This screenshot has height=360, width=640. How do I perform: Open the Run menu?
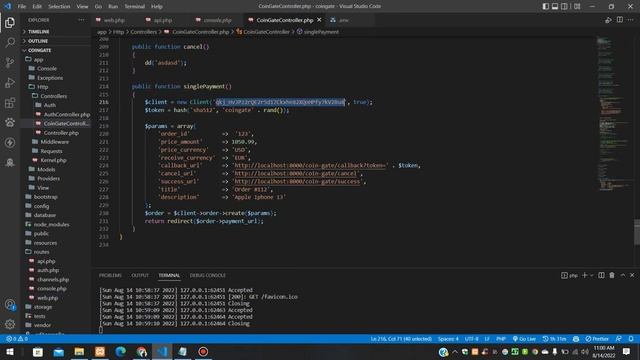point(113,6)
